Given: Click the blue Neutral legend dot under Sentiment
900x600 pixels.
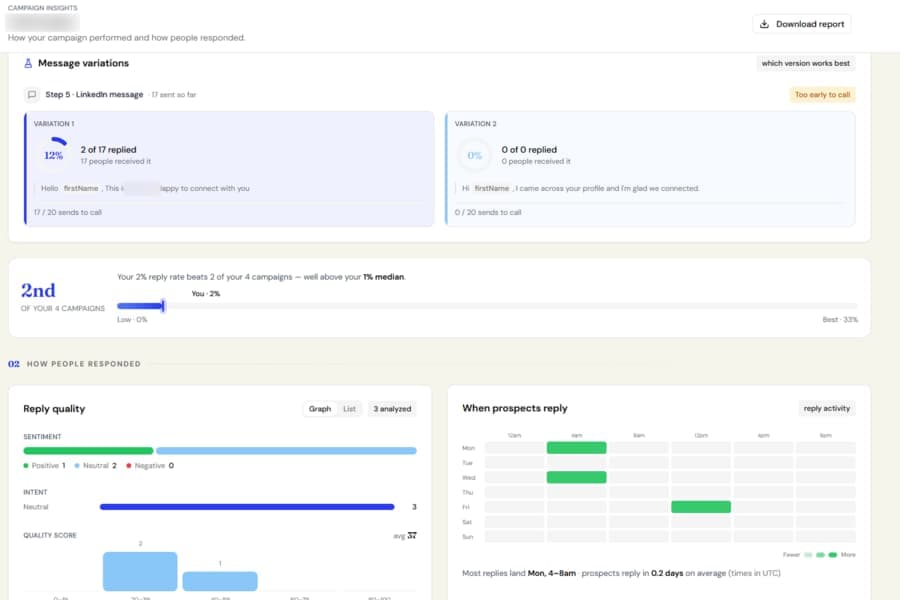Looking at the screenshot, I should [77, 466].
